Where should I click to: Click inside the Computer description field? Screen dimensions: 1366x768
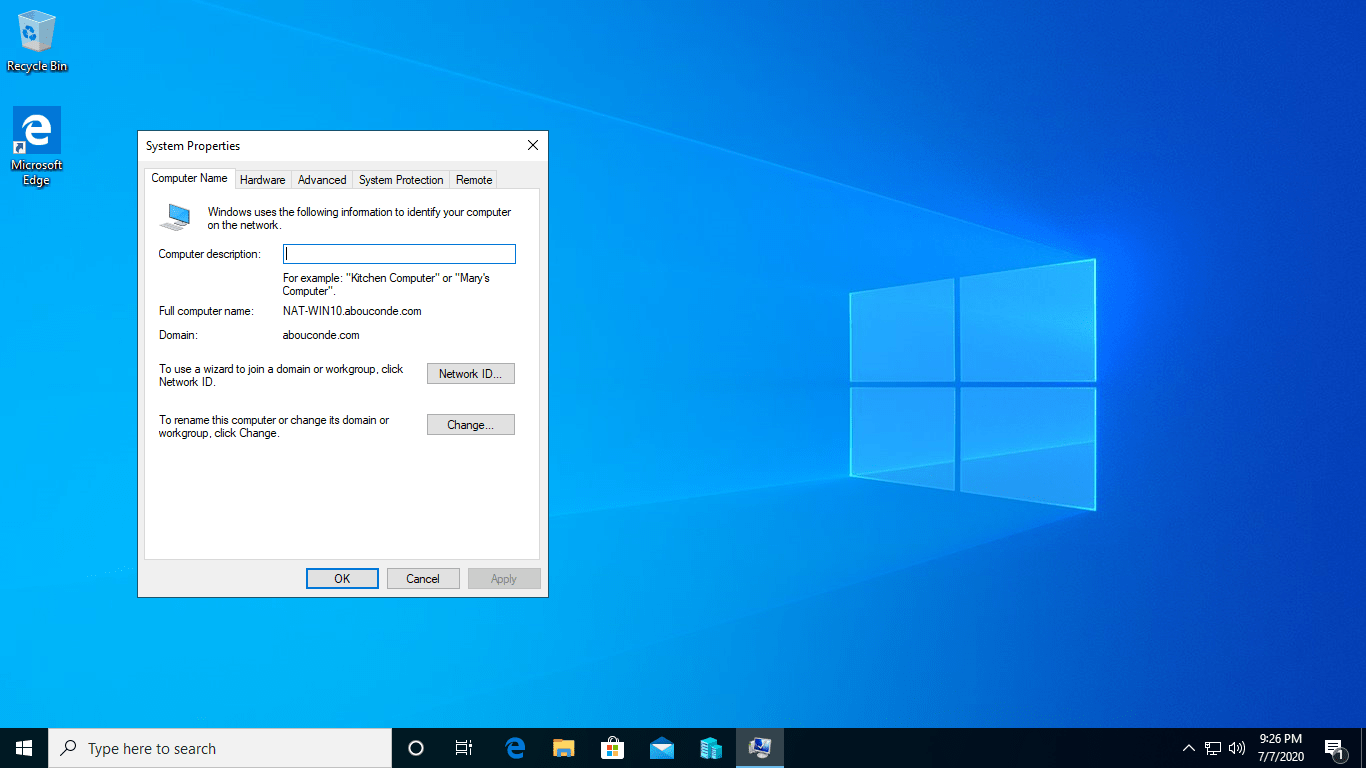point(398,253)
